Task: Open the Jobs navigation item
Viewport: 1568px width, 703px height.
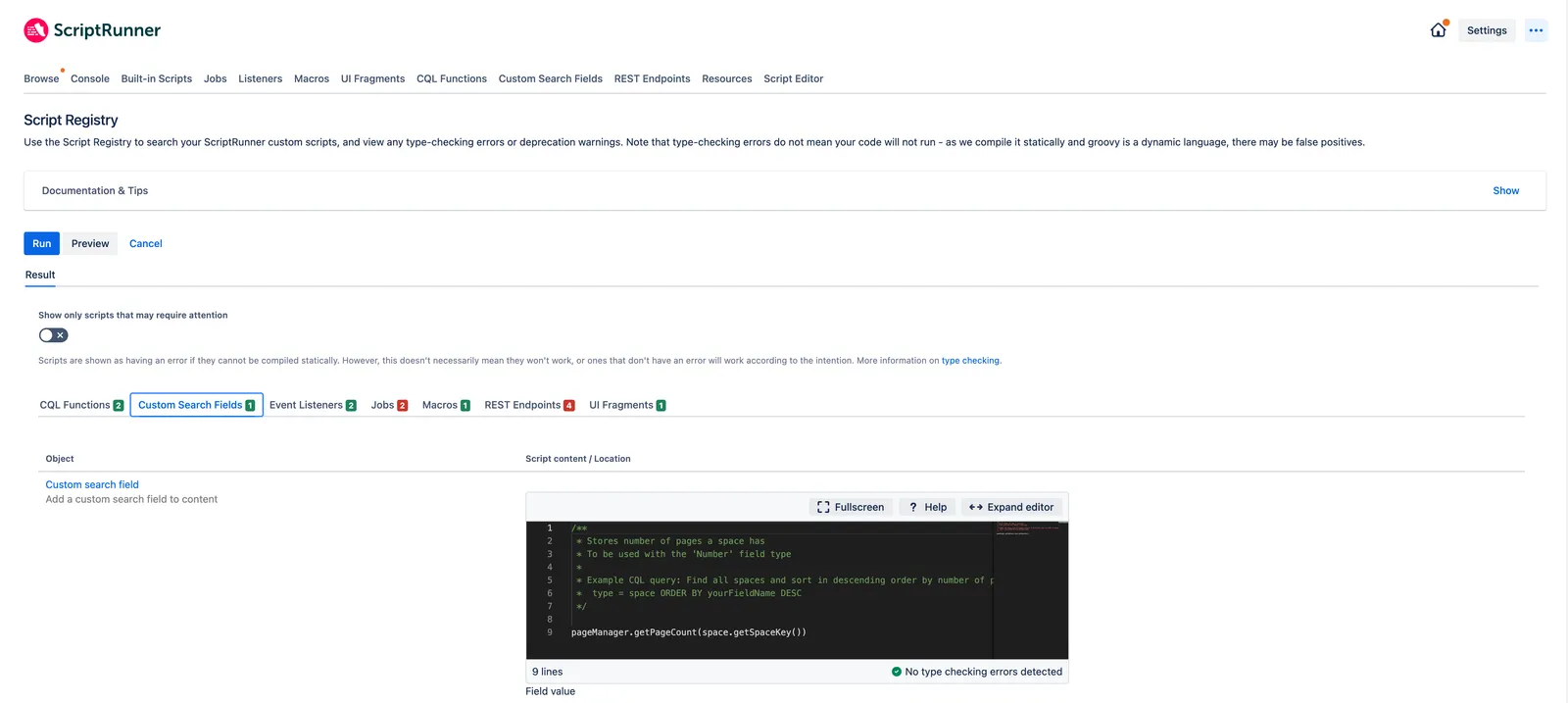Action: [x=216, y=78]
